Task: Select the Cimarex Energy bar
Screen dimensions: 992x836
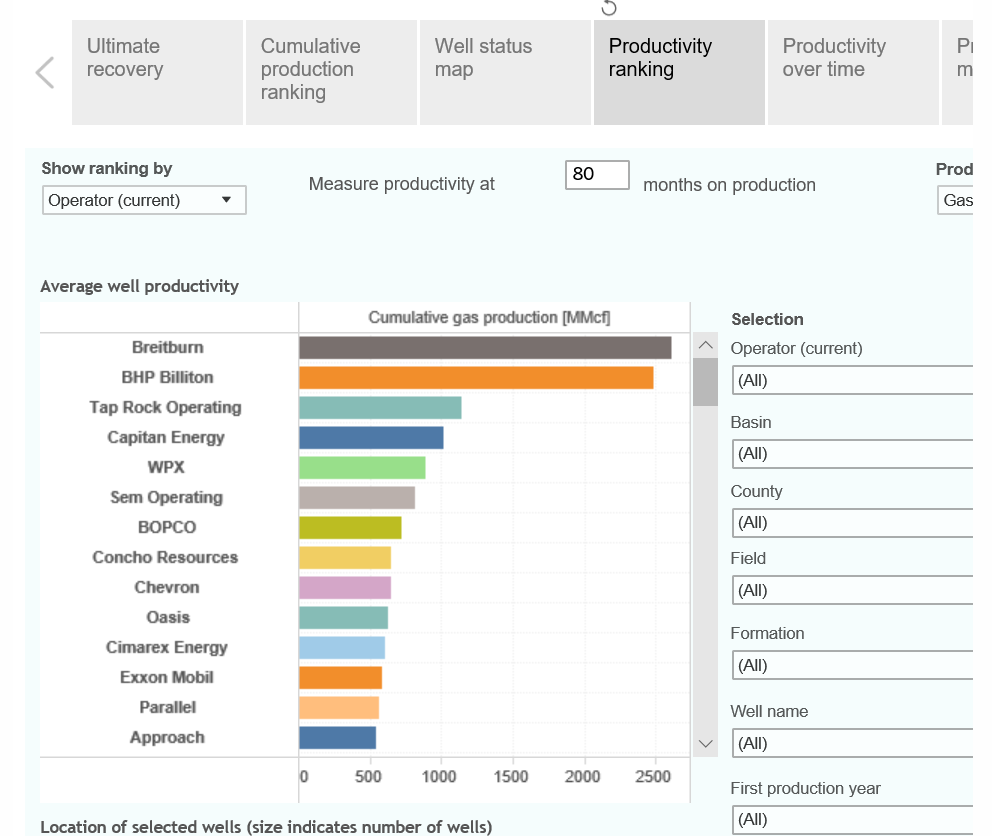Action: [342, 647]
